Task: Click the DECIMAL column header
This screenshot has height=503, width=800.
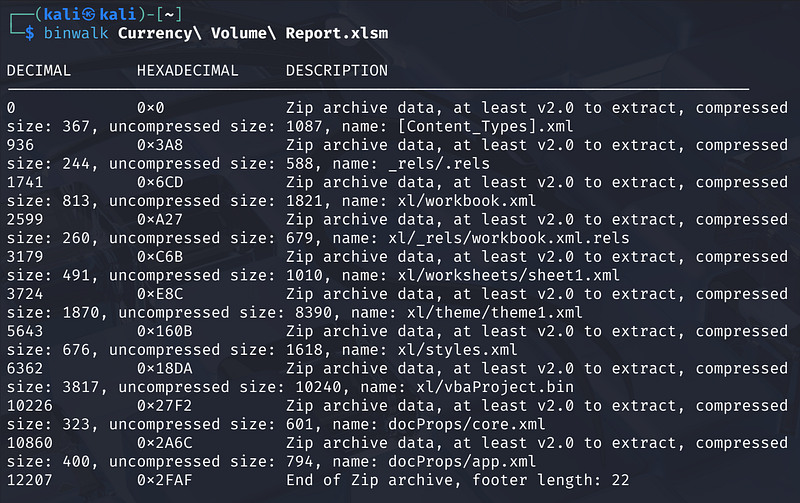Action: 39,71
